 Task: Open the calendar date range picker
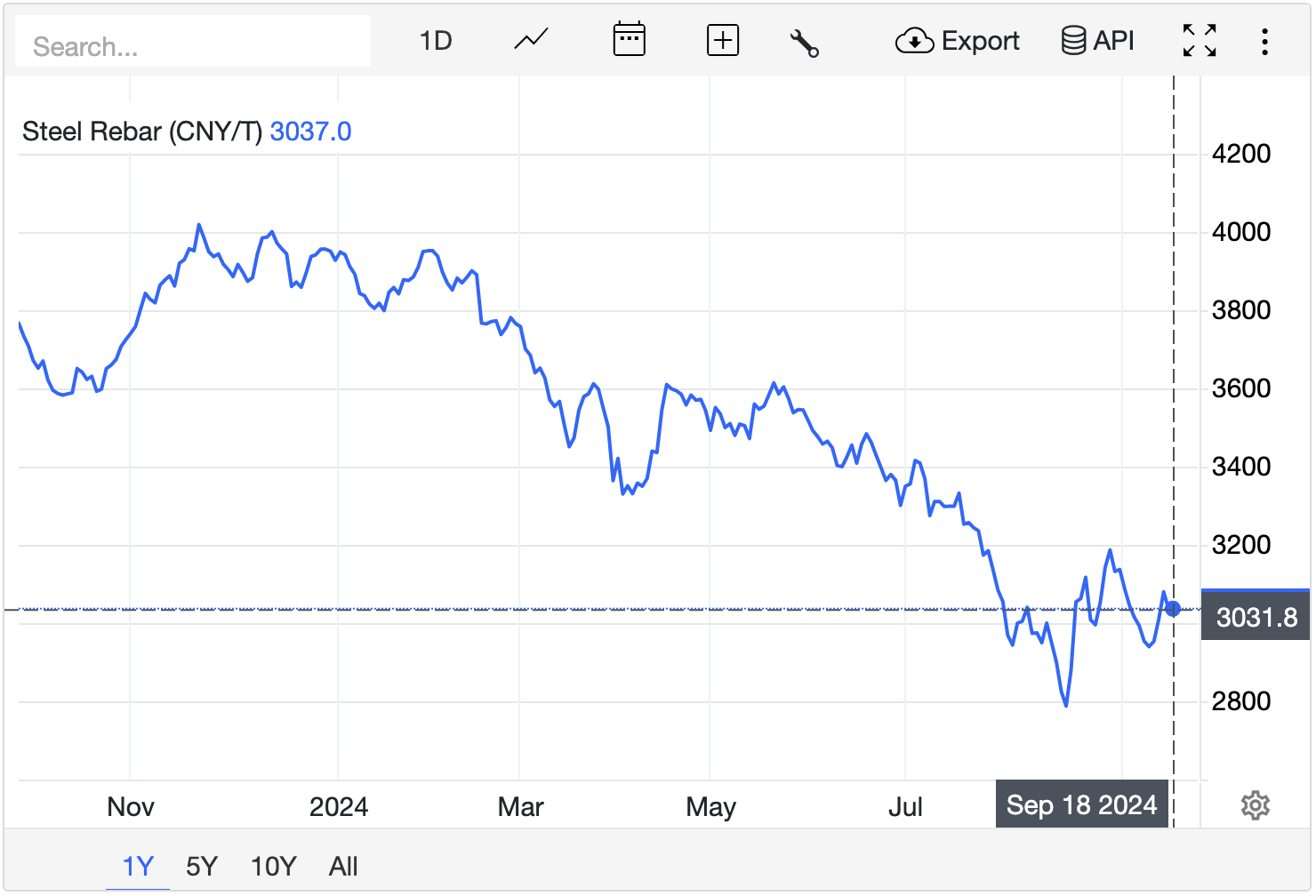(x=629, y=40)
